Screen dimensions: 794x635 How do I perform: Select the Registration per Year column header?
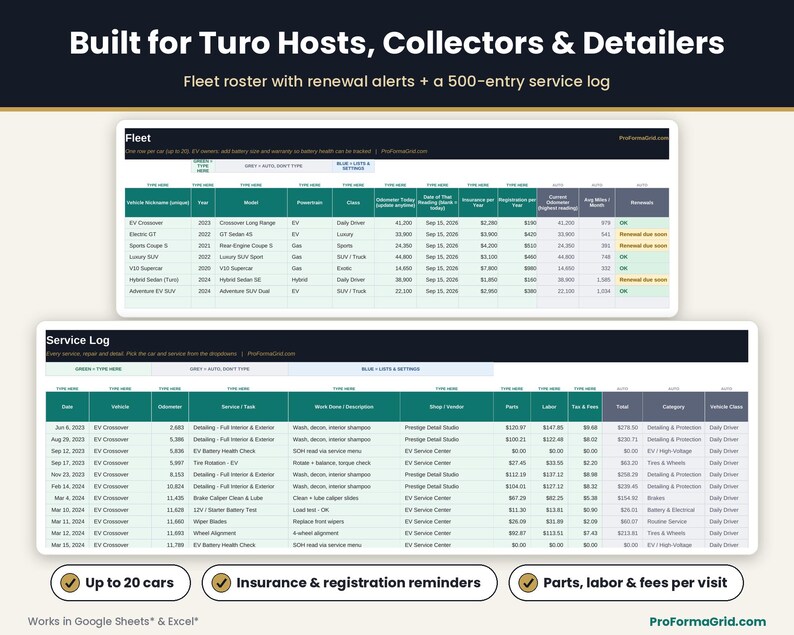click(x=517, y=203)
